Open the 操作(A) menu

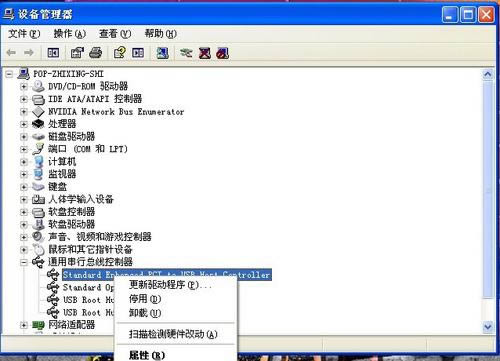coord(70,34)
